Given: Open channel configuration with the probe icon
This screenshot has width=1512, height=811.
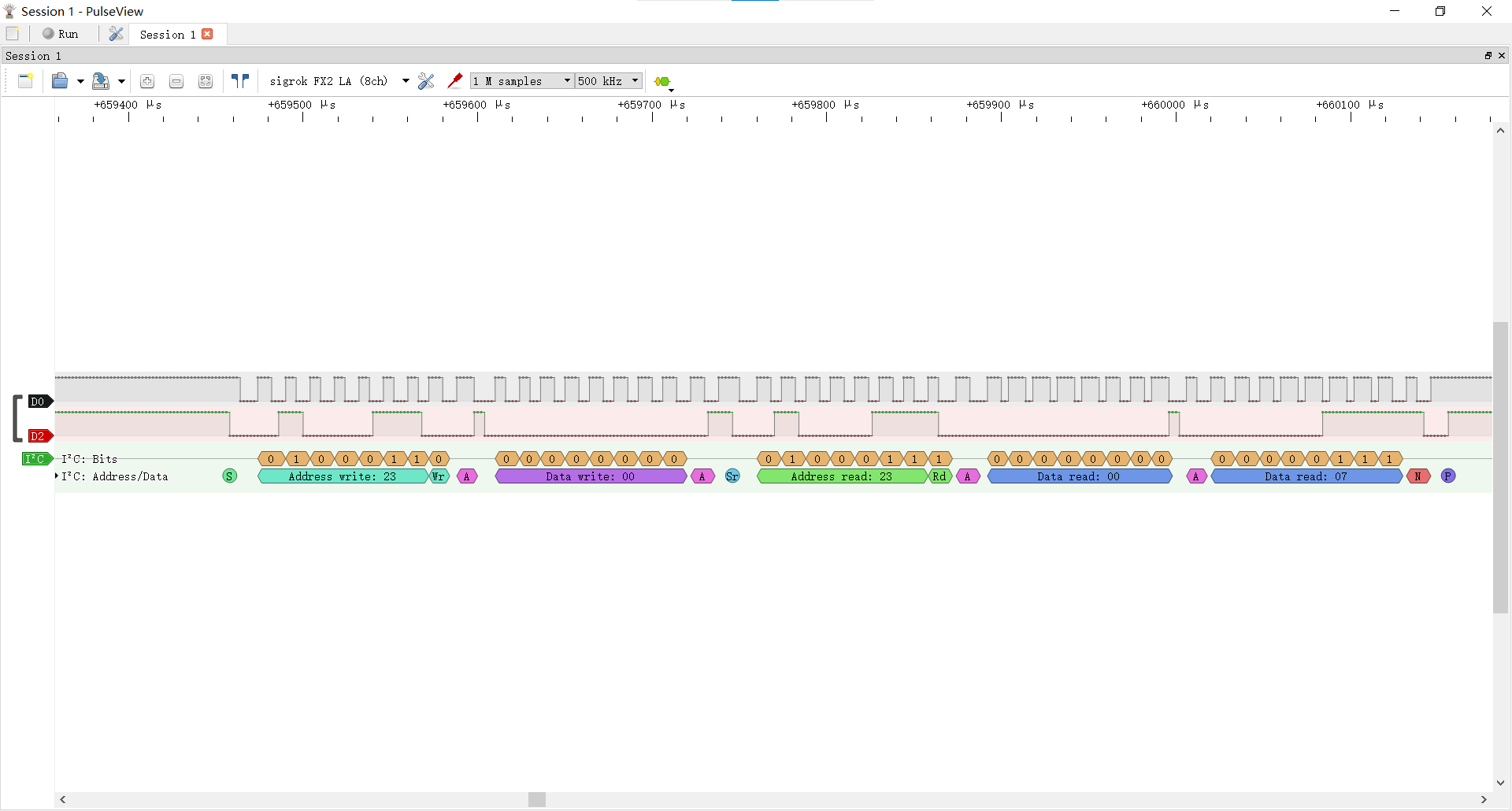Looking at the screenshot, I should coord(454,81).
